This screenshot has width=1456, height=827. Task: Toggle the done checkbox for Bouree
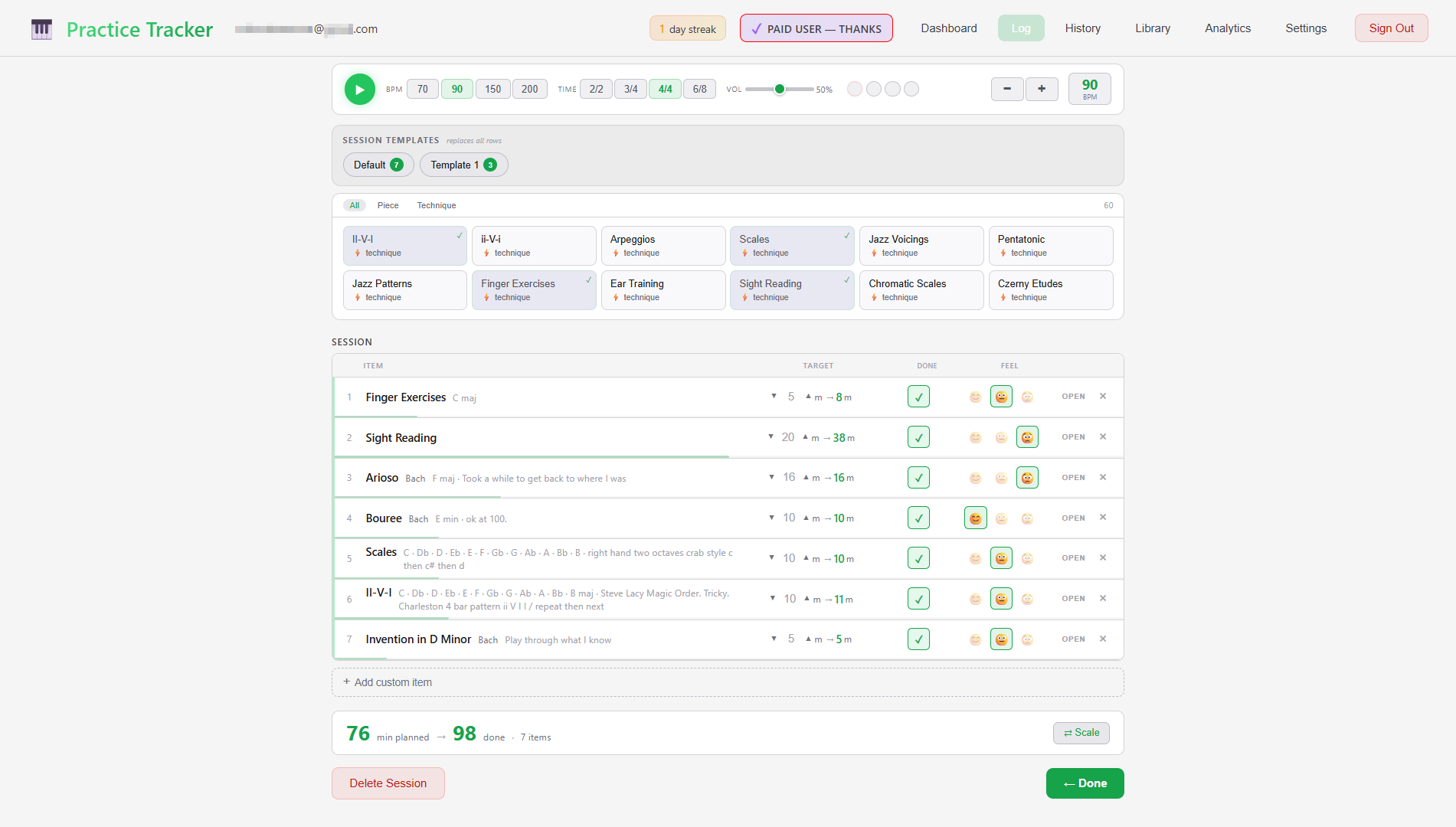918,518
